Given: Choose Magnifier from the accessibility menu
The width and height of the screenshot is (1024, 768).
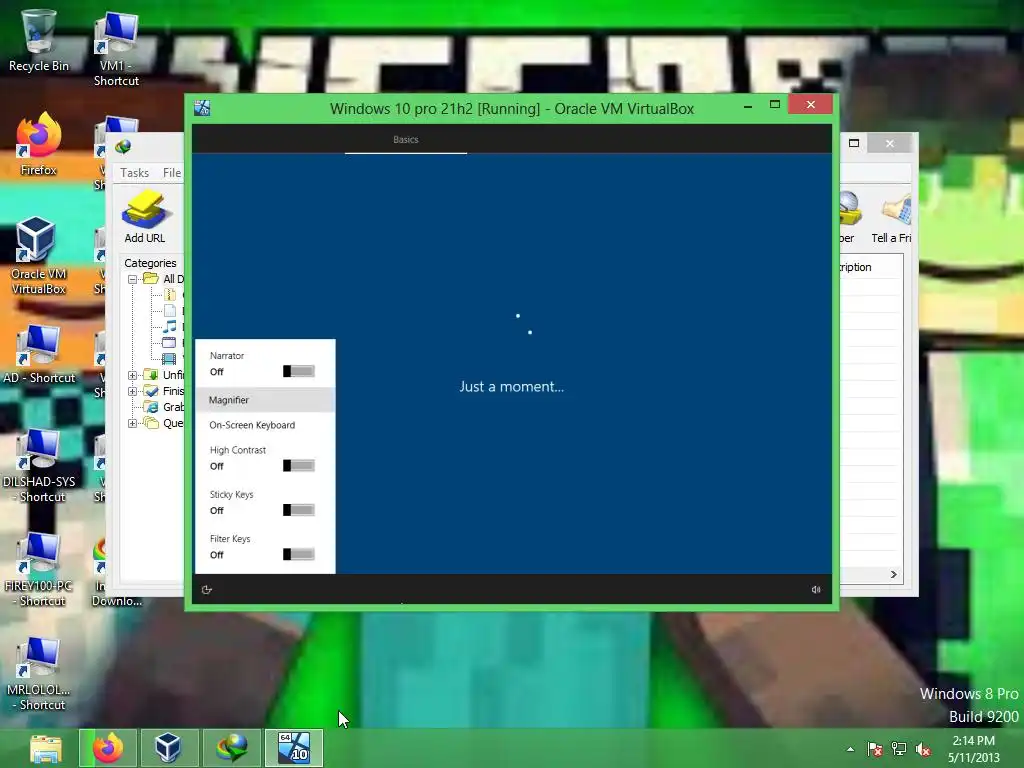Looking at the screenshot, I should (x=265, y=400).
